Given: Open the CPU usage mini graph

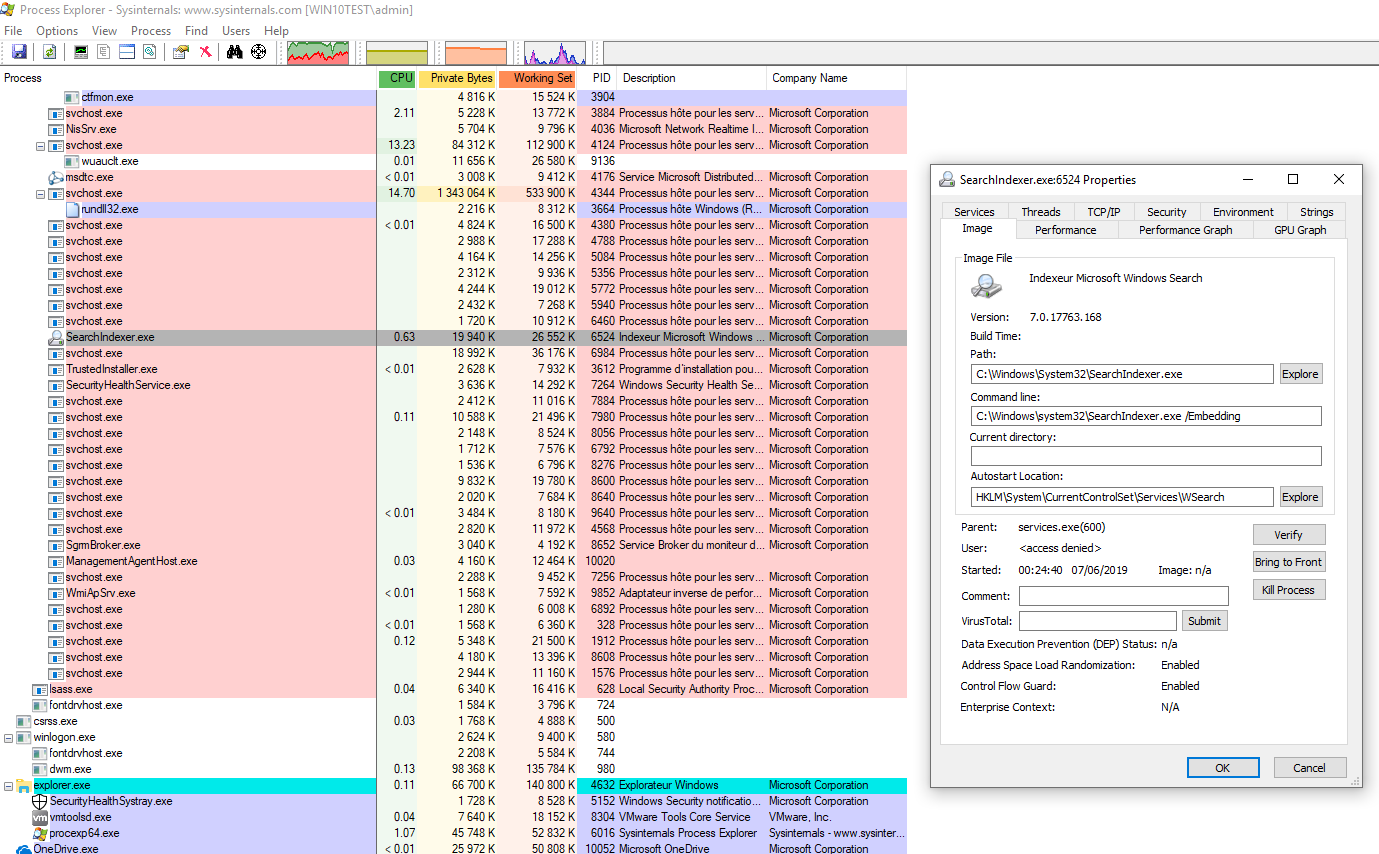Looking at the screenshot, I should (x=318, y=53).
